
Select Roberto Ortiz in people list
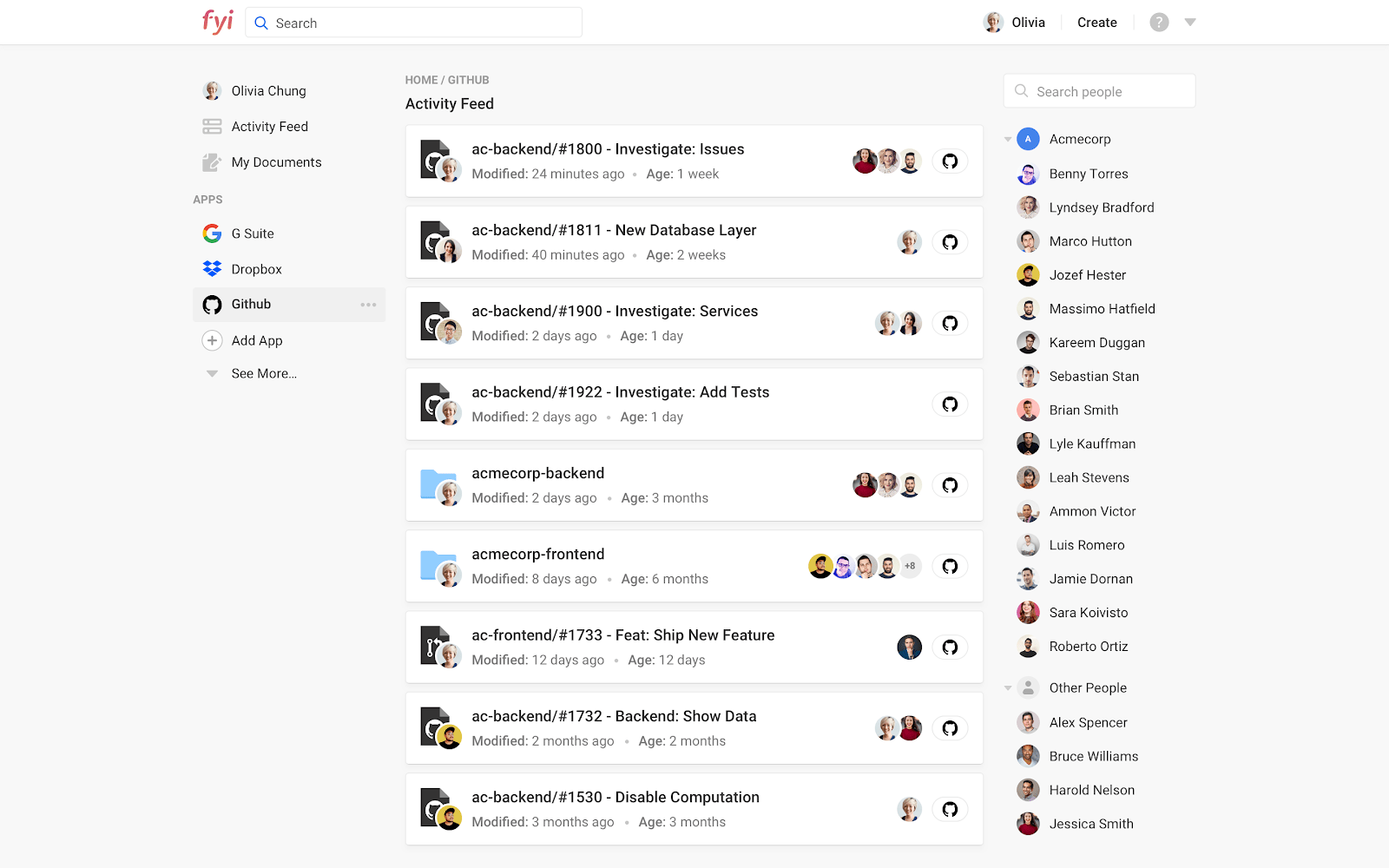point(1073,647)
